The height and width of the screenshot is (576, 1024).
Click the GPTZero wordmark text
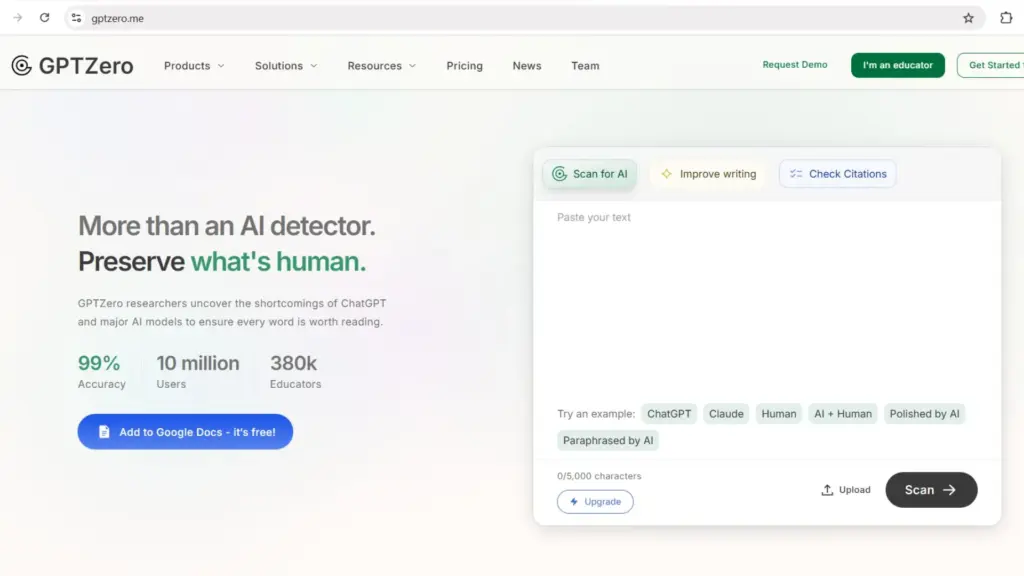point(86,66)
